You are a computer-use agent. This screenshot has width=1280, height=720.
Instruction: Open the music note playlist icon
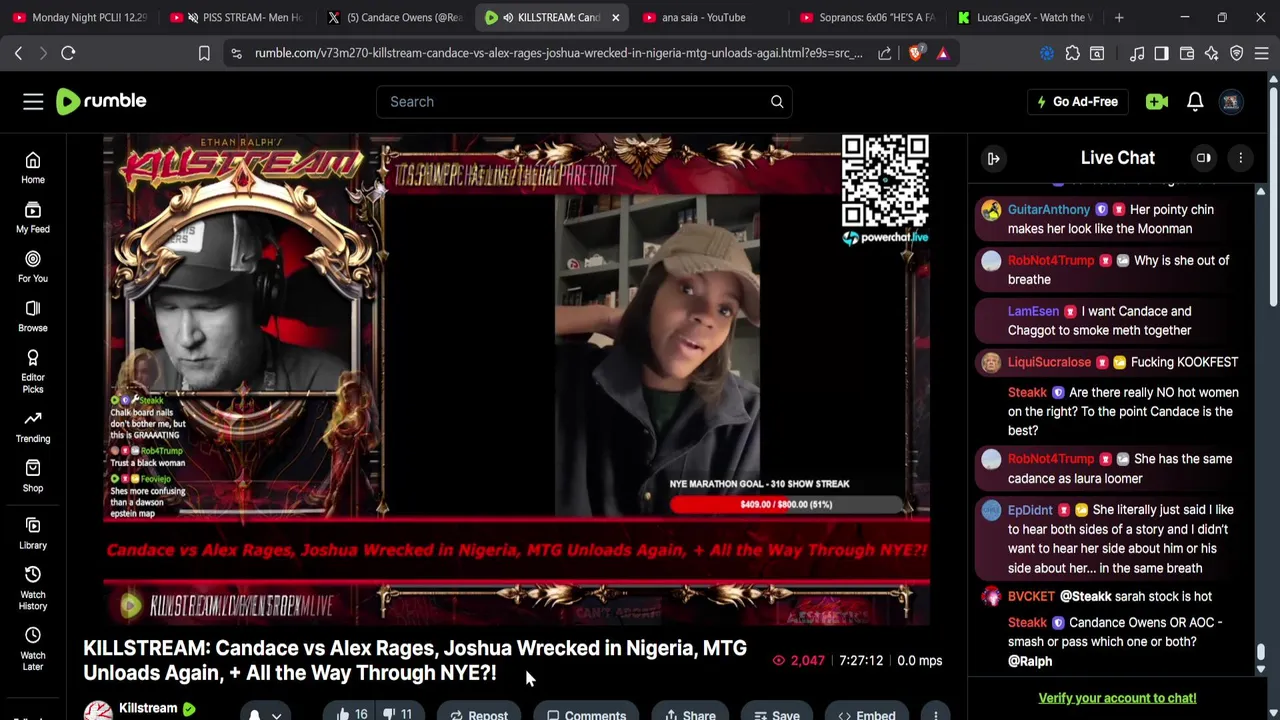pos(1137,53)
